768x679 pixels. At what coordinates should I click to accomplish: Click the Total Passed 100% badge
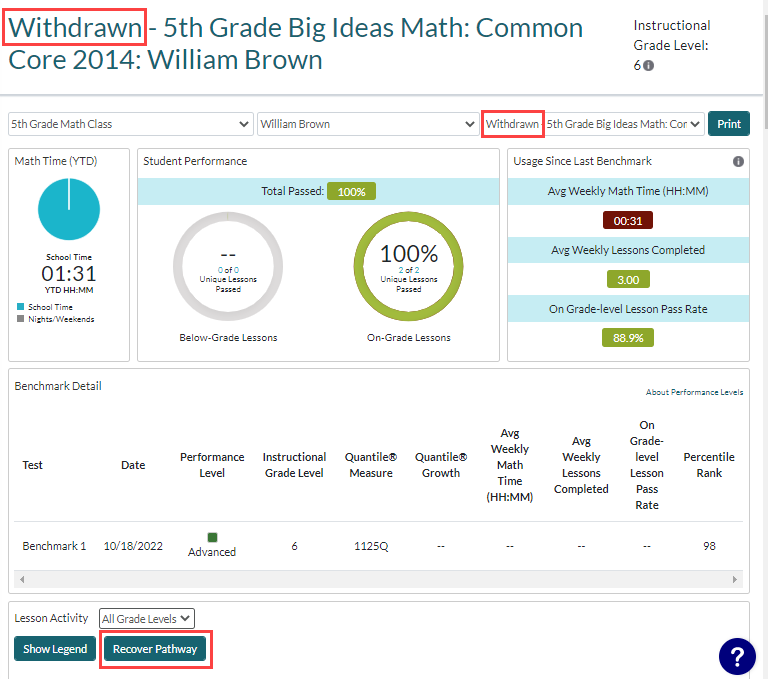351,192
